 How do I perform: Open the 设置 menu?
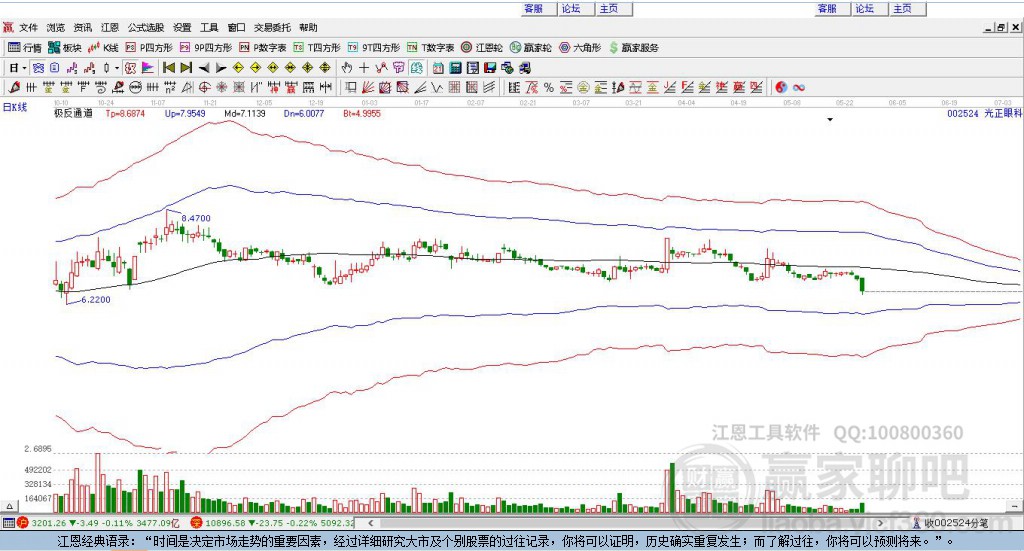[x=182, y=27]
